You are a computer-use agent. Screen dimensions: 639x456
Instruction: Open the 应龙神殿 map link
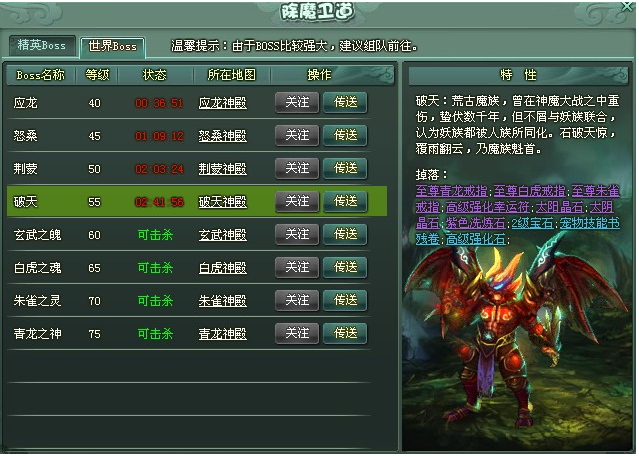pos(223,103)
